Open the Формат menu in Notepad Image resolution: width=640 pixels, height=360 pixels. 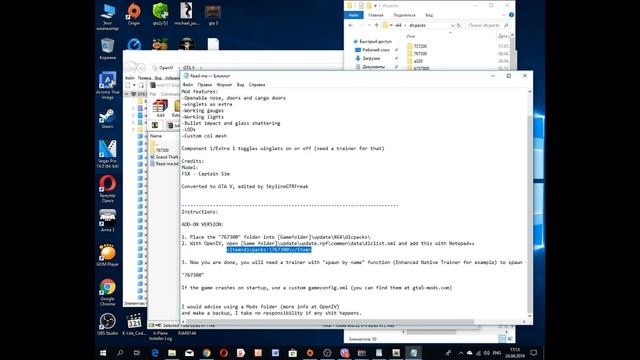pos(224,85)
